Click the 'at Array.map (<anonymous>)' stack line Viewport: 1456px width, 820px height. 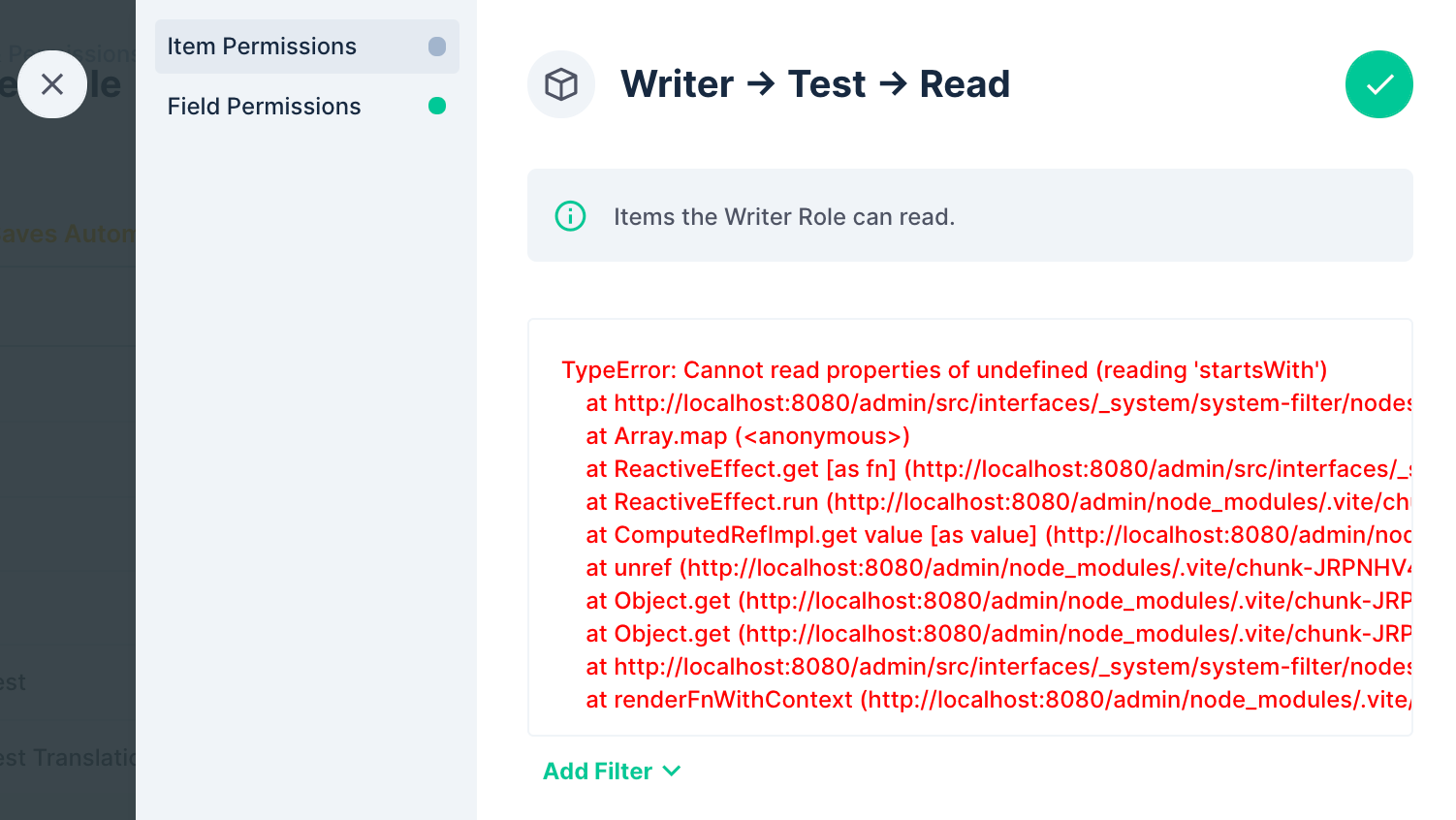(x=747, y=436)
